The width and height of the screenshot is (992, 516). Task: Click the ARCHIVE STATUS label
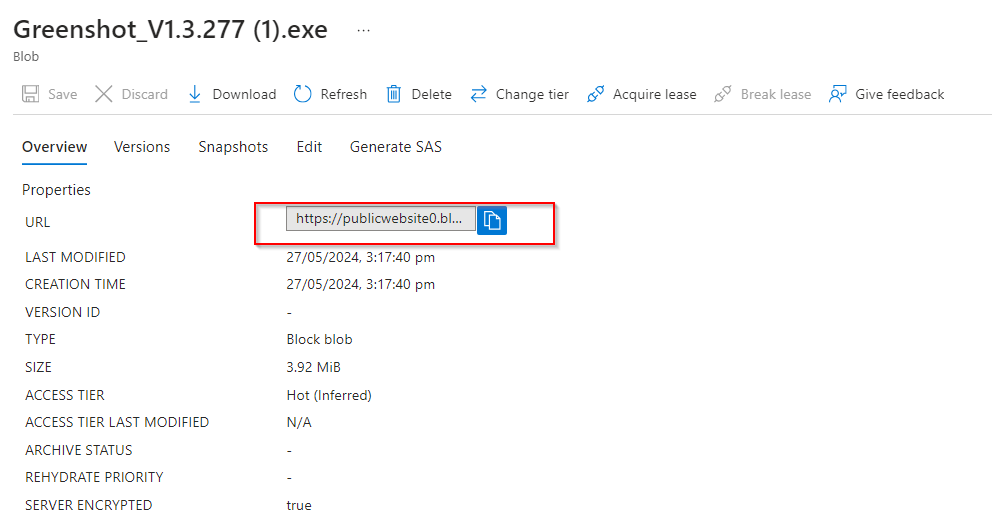[79, 450]
